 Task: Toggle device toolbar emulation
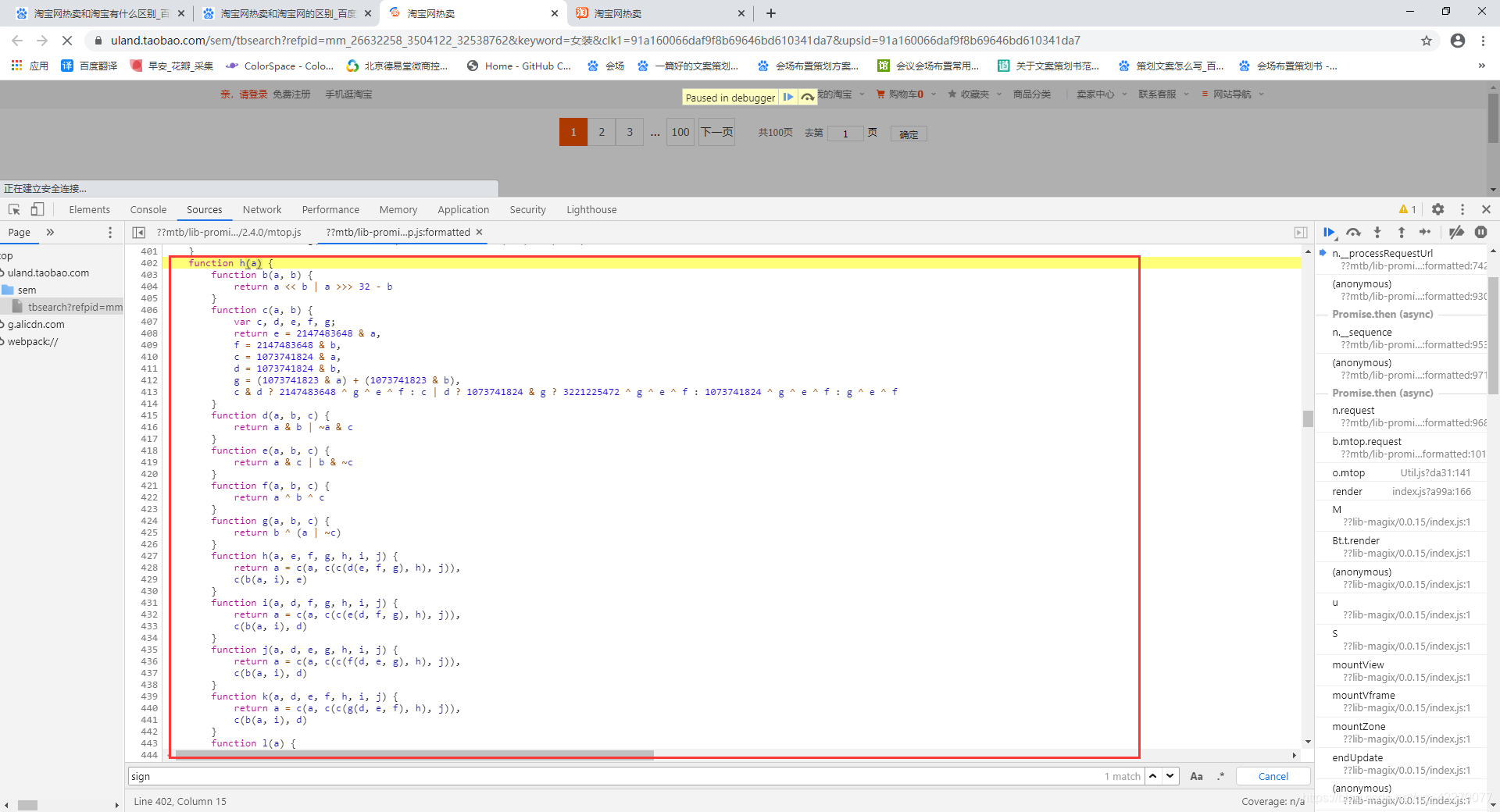tap(37, 209)
